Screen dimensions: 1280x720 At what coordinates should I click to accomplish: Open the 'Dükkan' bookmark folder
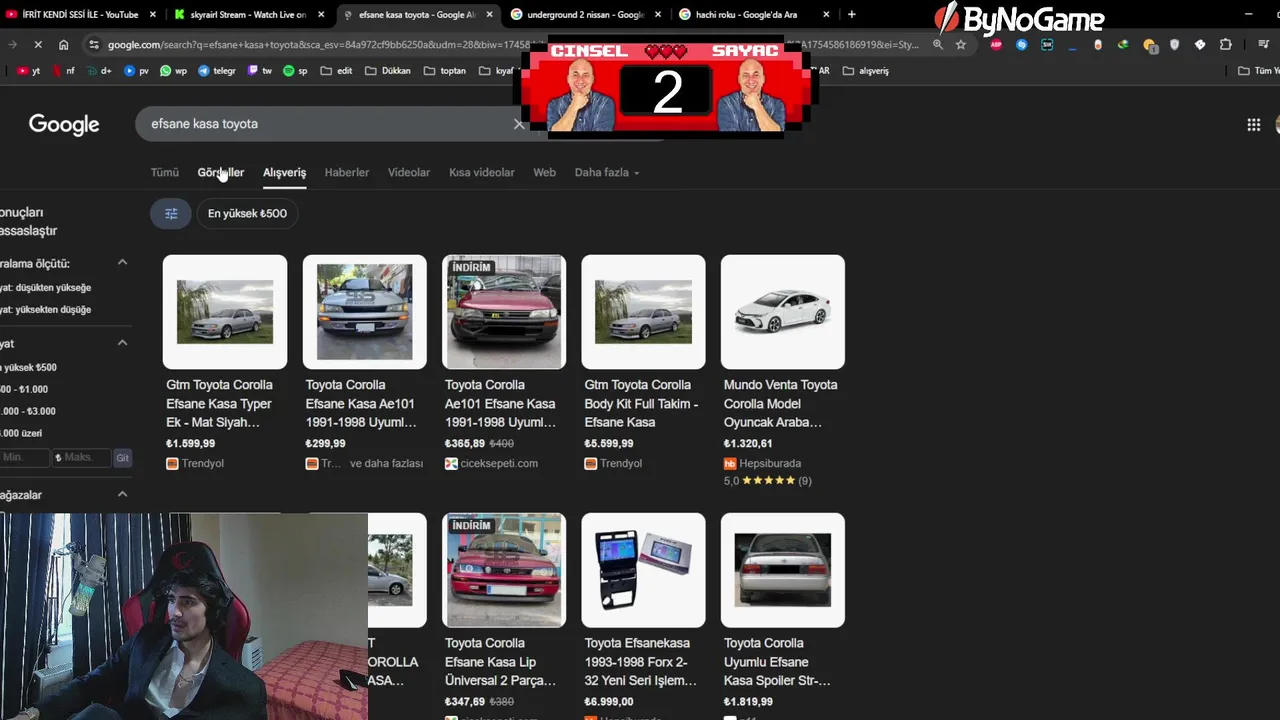point(387,71)
